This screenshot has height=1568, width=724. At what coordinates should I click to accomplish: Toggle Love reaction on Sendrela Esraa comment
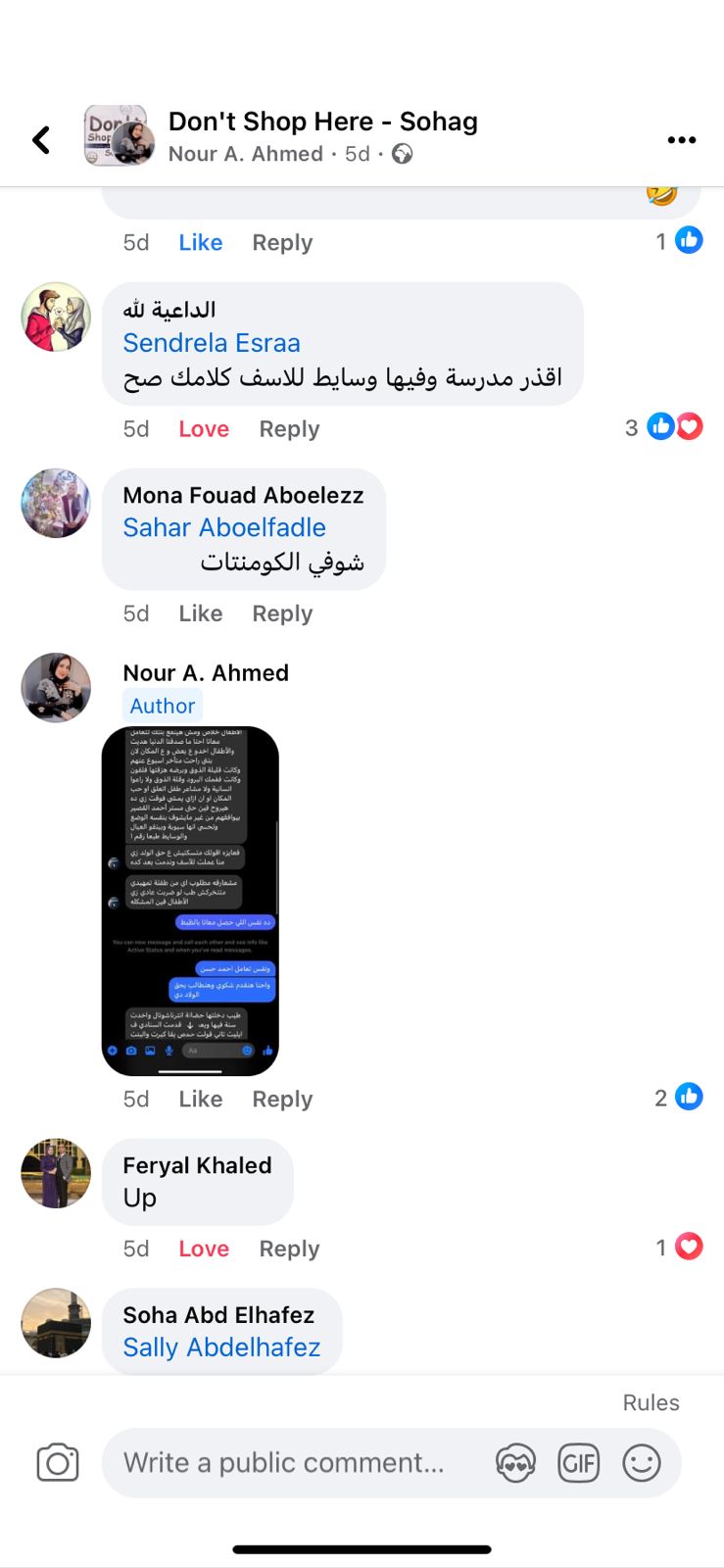(x=204, y=429)
